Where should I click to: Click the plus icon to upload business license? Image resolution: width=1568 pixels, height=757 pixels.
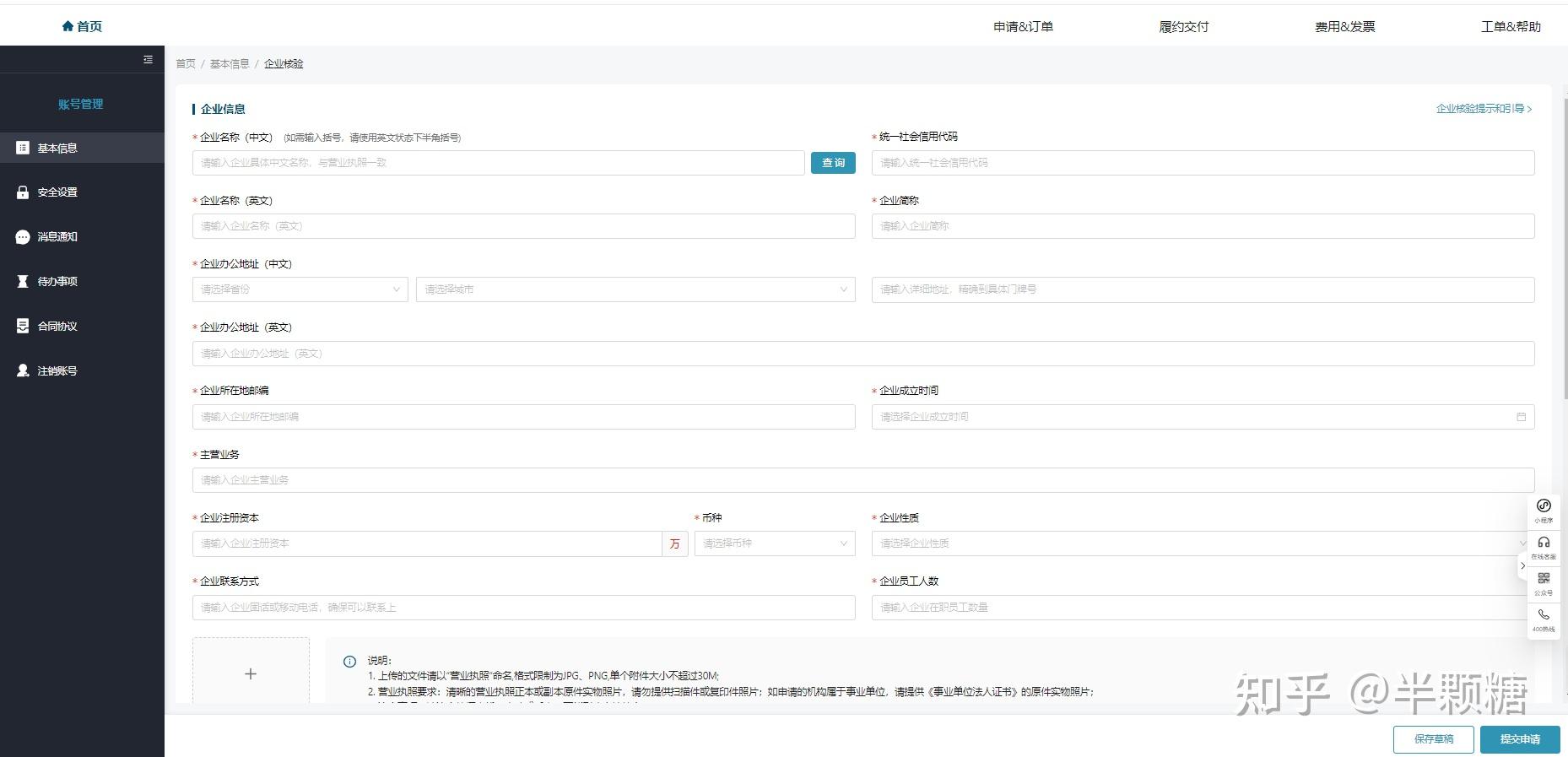(251, 673)
